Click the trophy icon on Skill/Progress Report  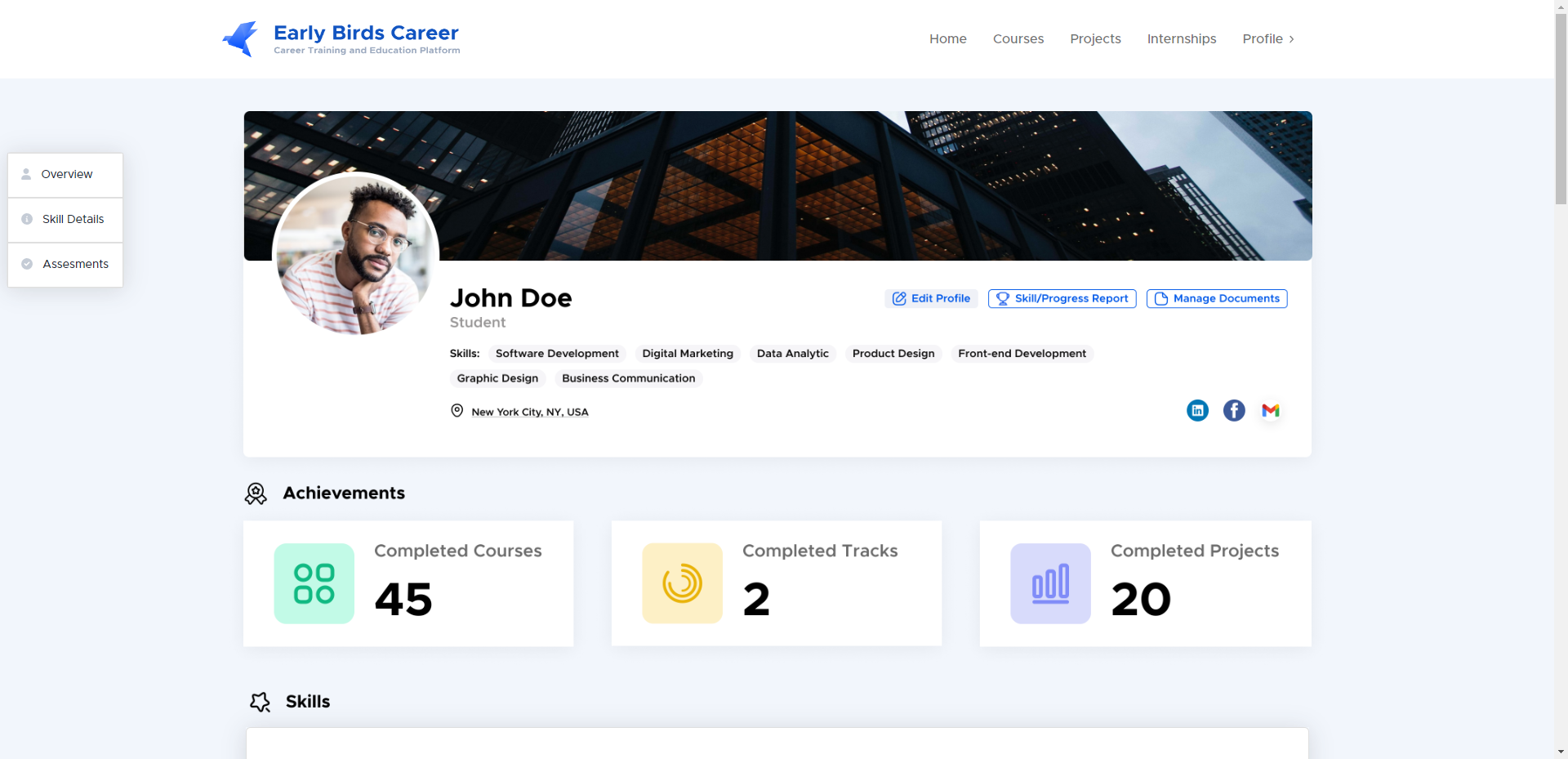1003,299
